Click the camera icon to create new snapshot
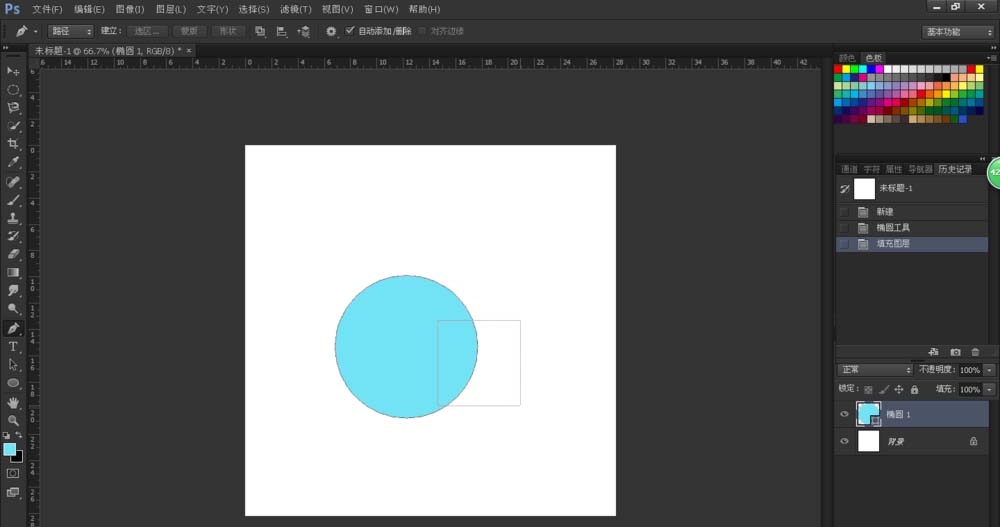 click(955, 352)
